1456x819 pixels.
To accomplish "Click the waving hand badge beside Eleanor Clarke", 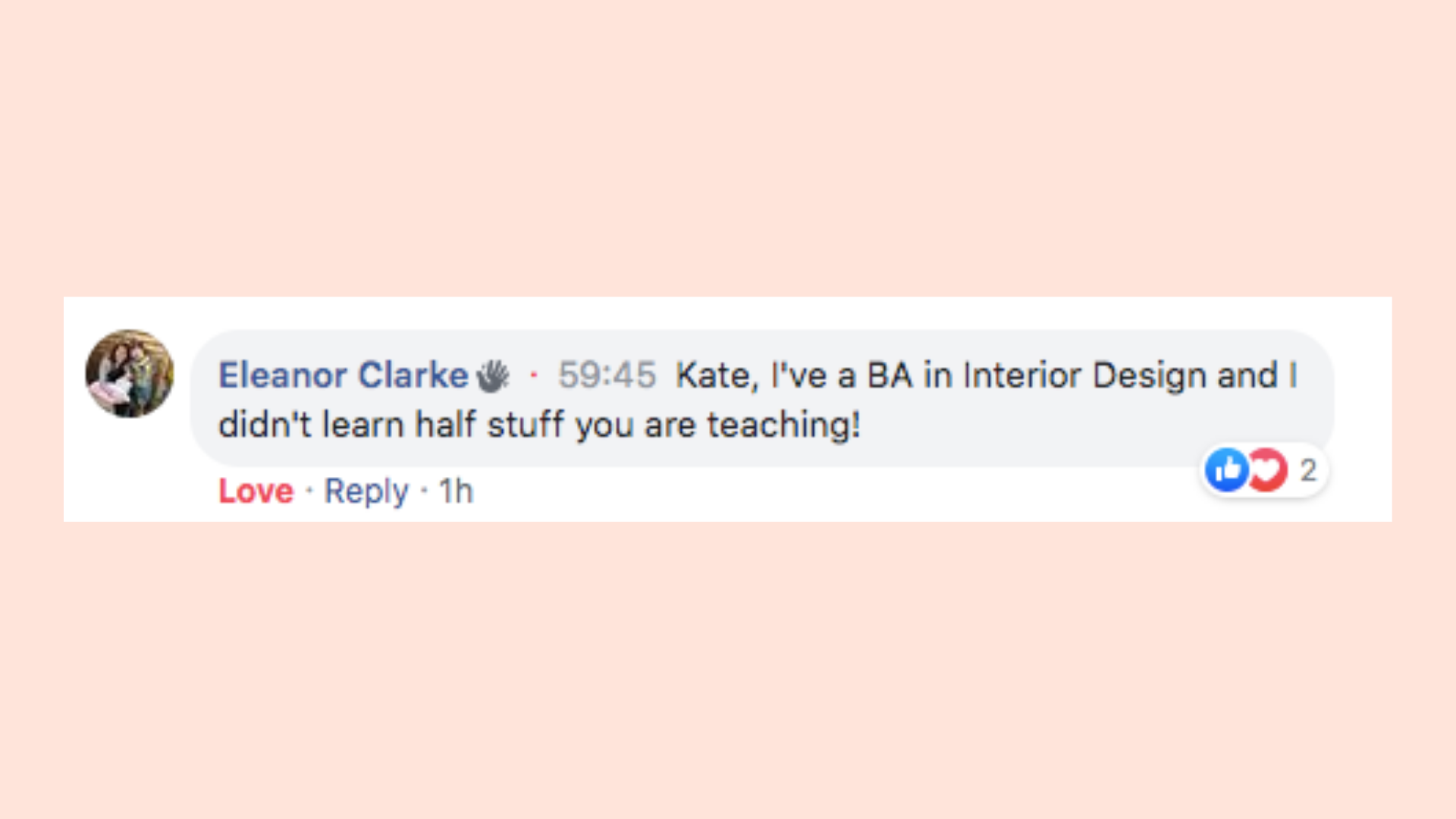I will [493, 376].
